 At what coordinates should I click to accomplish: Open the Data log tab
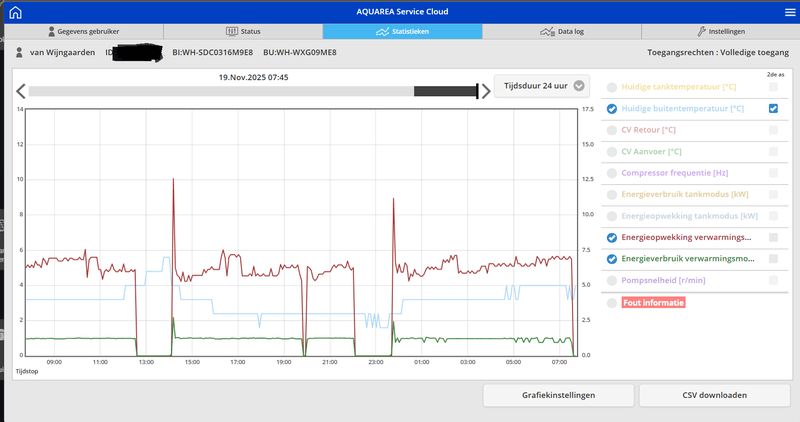[562, 32]
